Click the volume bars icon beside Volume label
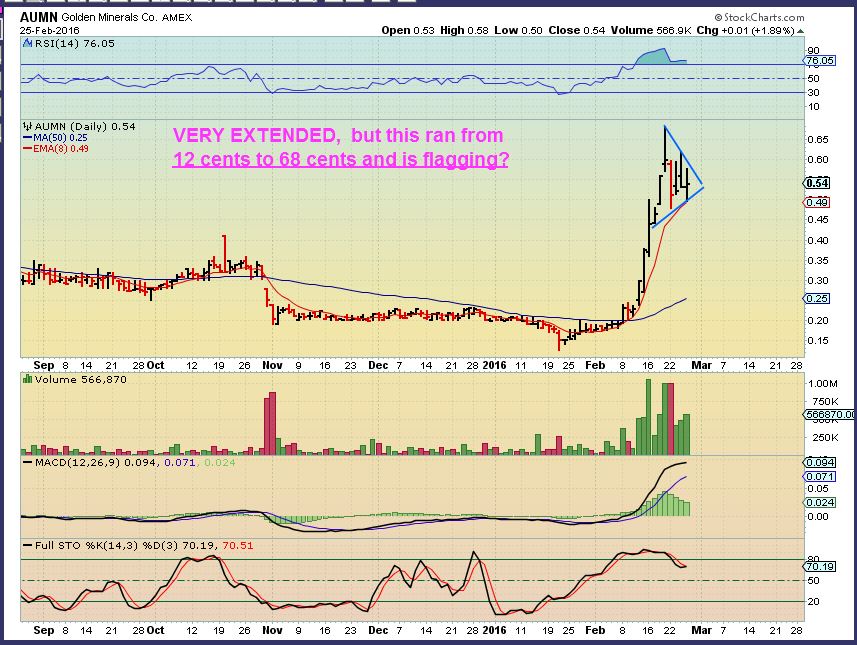857x645 pixels. [27, 379]
